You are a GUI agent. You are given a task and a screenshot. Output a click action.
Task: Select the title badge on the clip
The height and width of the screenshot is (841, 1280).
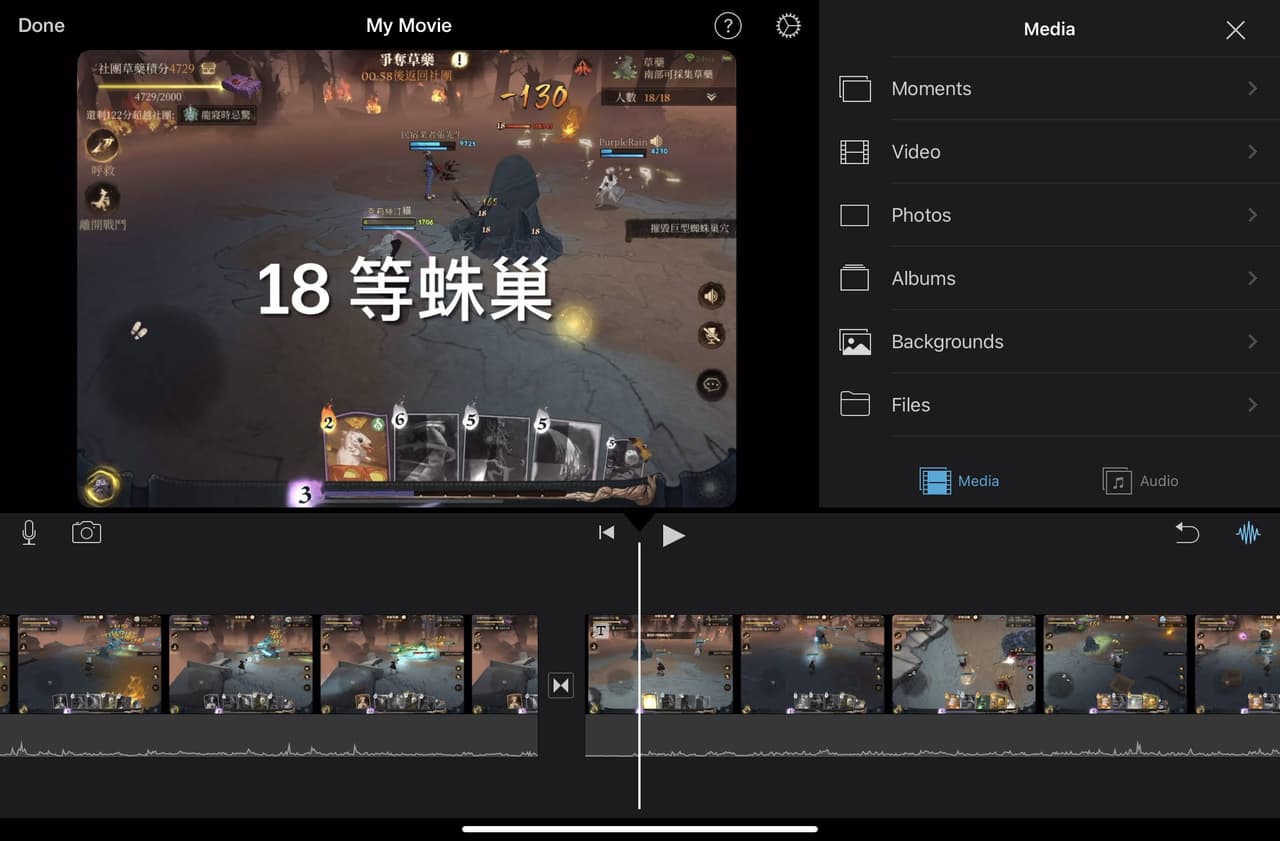pos(601,630)
